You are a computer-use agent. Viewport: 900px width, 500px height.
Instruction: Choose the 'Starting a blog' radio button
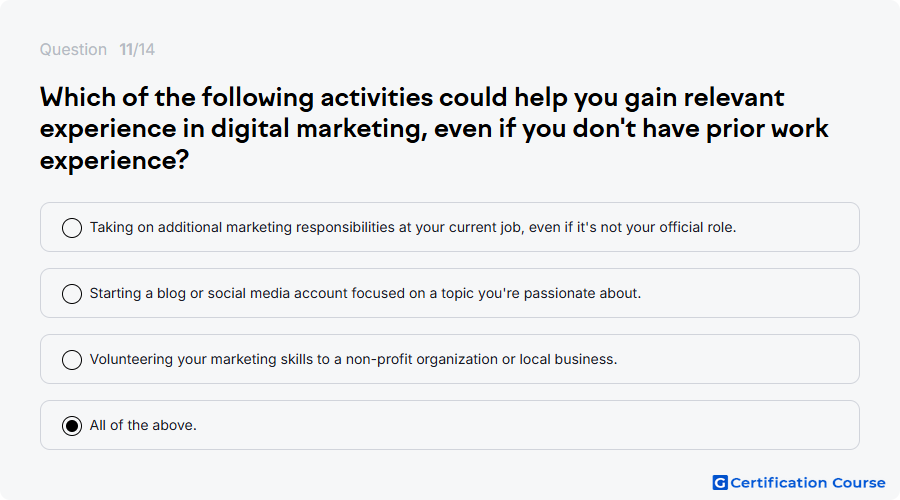click(72, 294)
